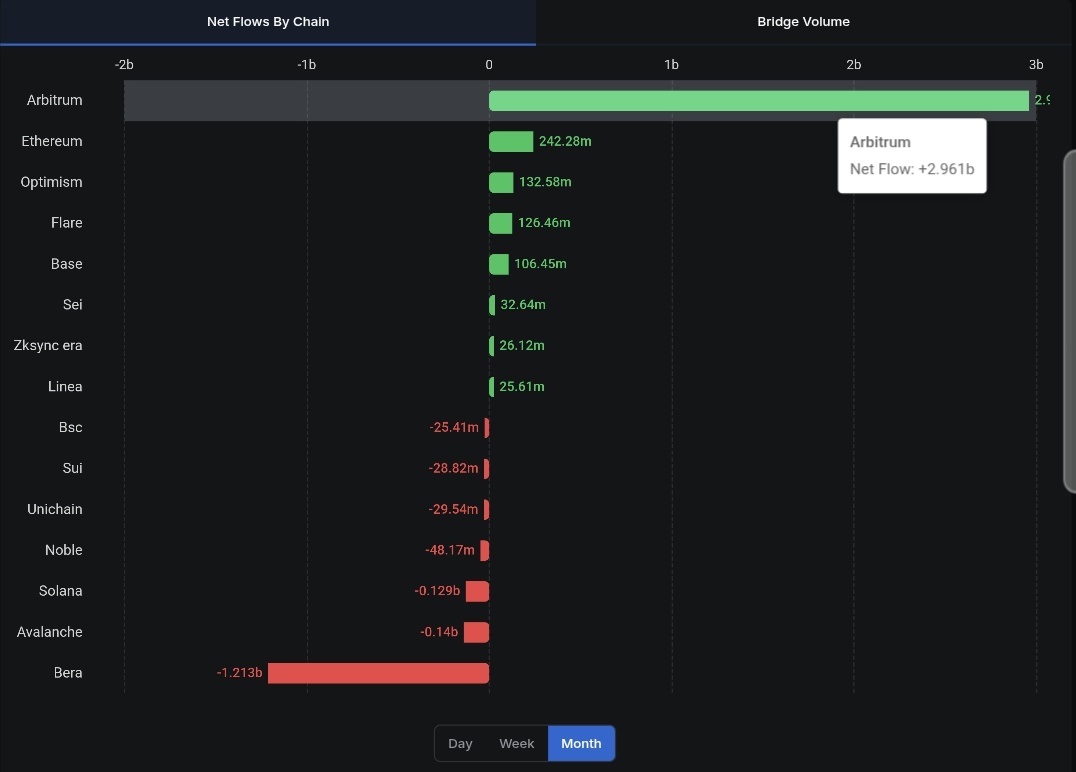Click the Flare 126.46m green bar
The image size is (1076, 772).
(x=500, y=223)
